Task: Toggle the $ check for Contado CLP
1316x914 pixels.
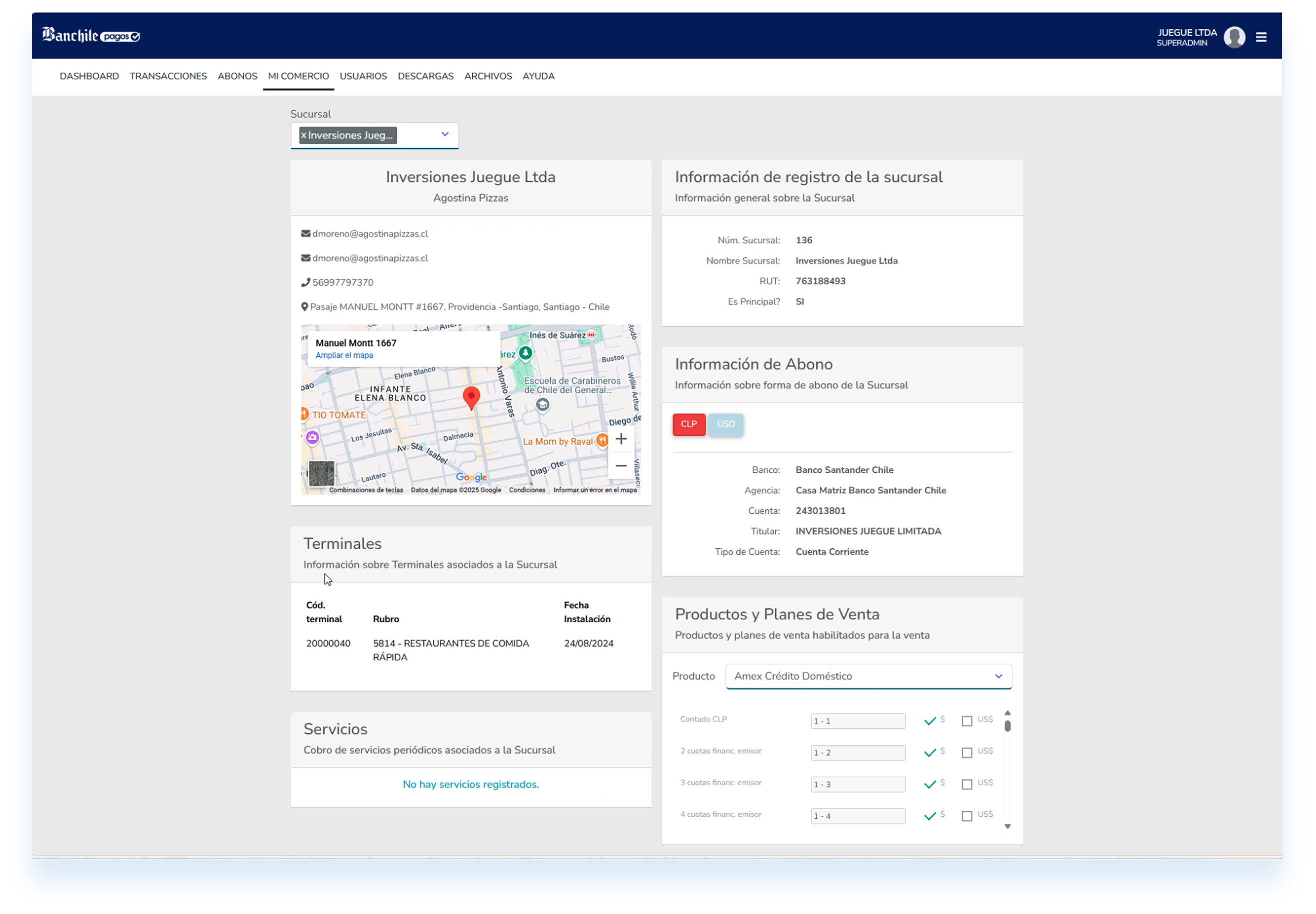Action: [x=929, y=720]
